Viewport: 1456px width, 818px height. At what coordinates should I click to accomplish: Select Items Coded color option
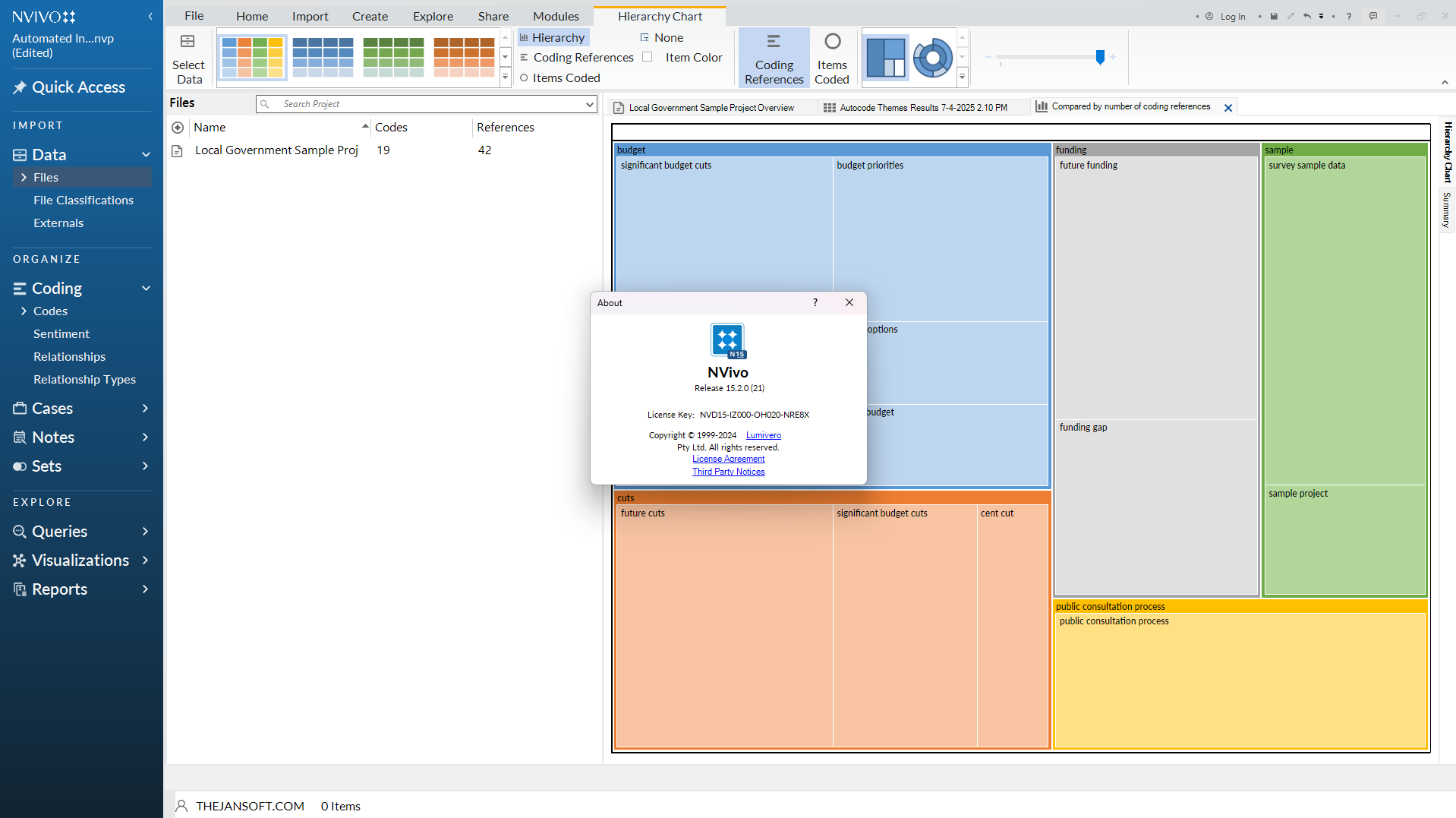[559, 77]
